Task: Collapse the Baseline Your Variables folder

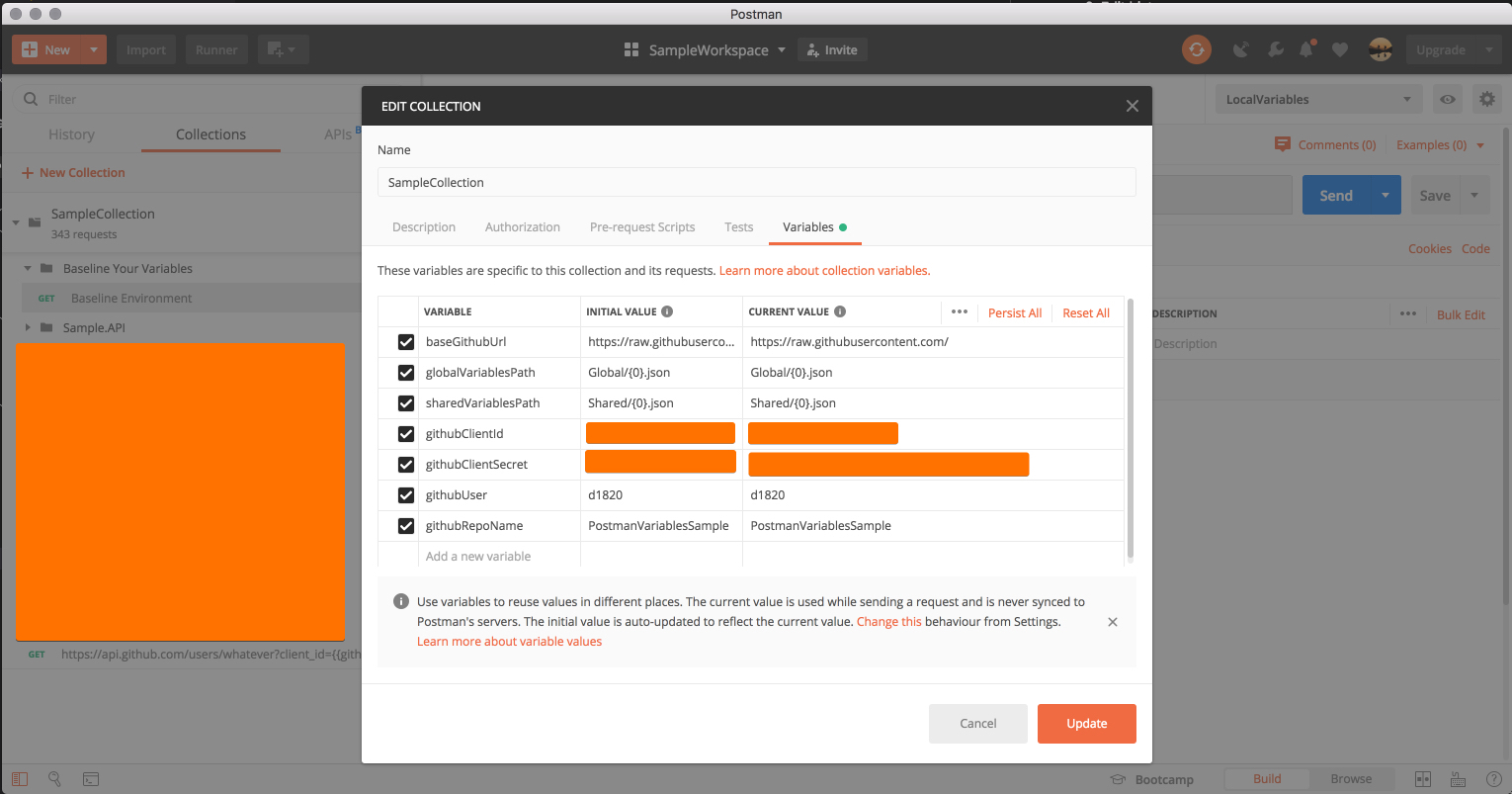Action: 28,268
